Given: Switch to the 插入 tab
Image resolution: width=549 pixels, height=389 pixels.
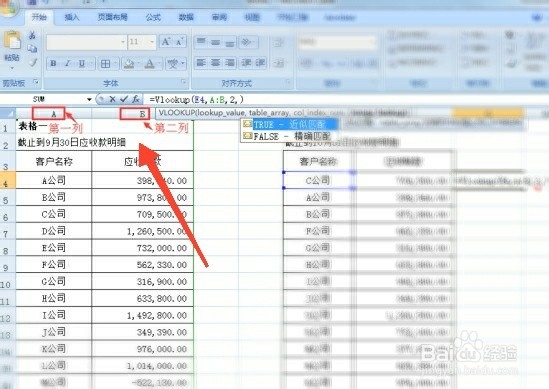Looking at the screenshot, I should click(x=72, y=17).
